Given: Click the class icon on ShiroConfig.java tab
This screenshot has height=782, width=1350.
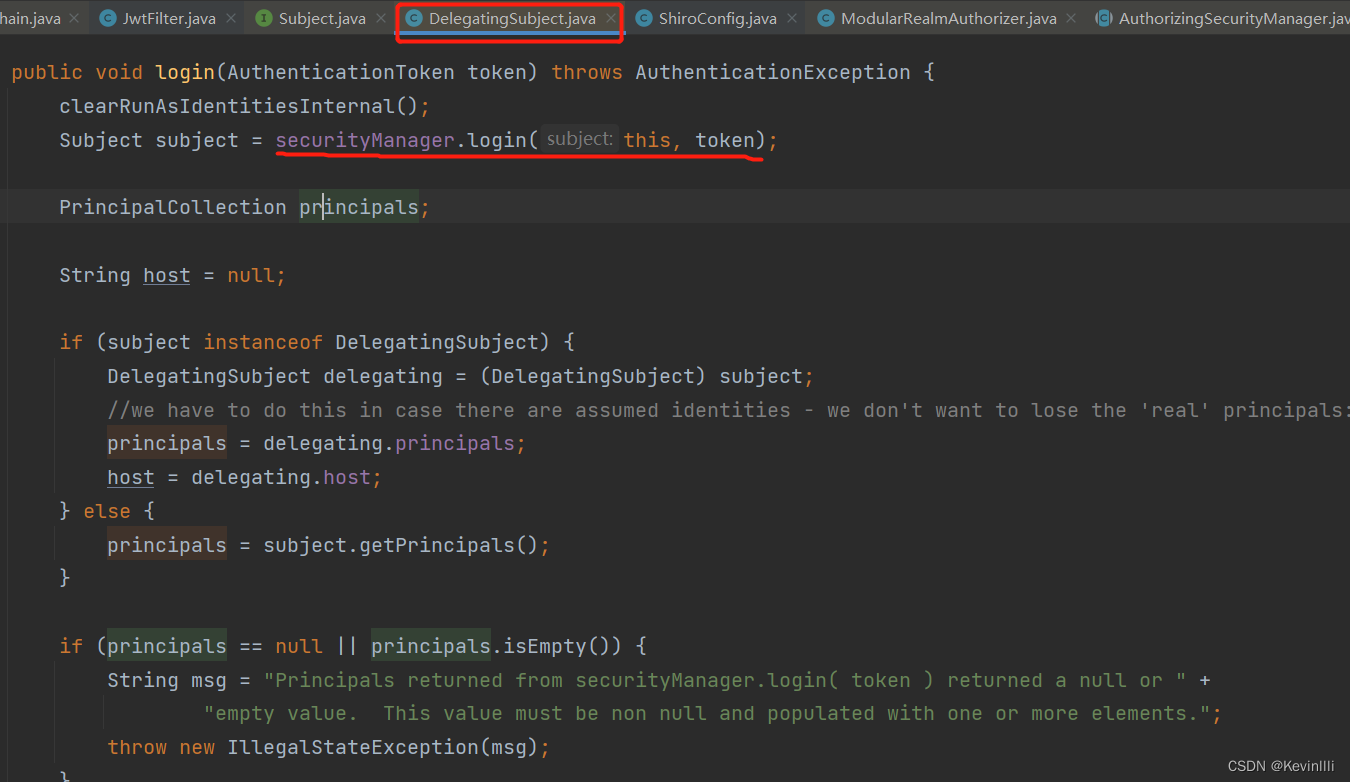Looking at the screenshot, I should (643, 19).
